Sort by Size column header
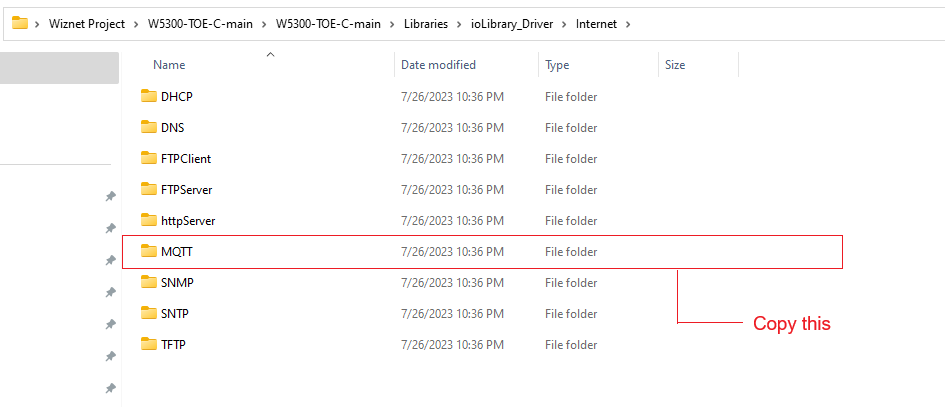945x407 pixels. [x=675, y=65]
